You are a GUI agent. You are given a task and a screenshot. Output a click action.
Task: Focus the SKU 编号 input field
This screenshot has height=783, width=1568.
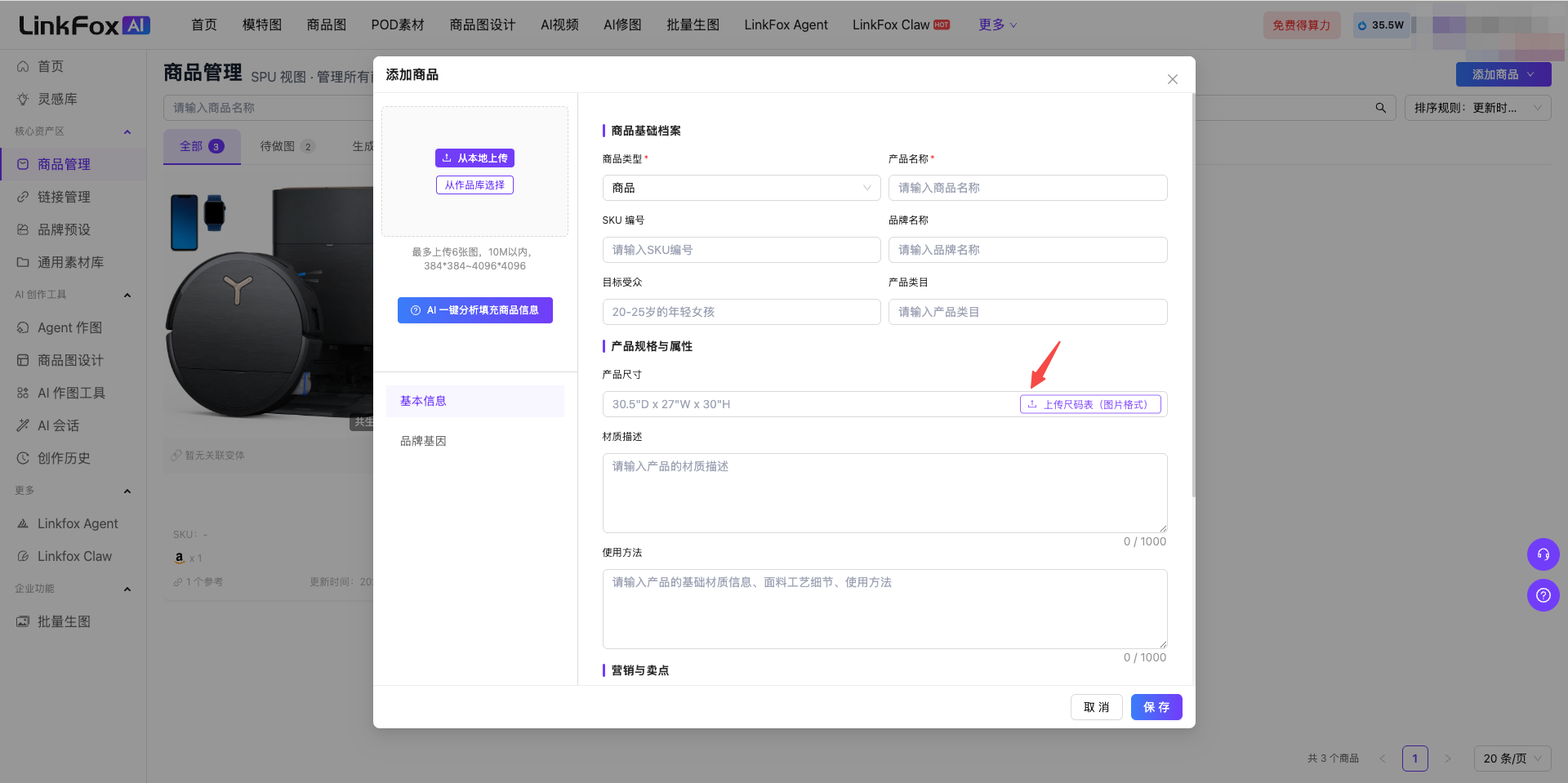point(742,250)
